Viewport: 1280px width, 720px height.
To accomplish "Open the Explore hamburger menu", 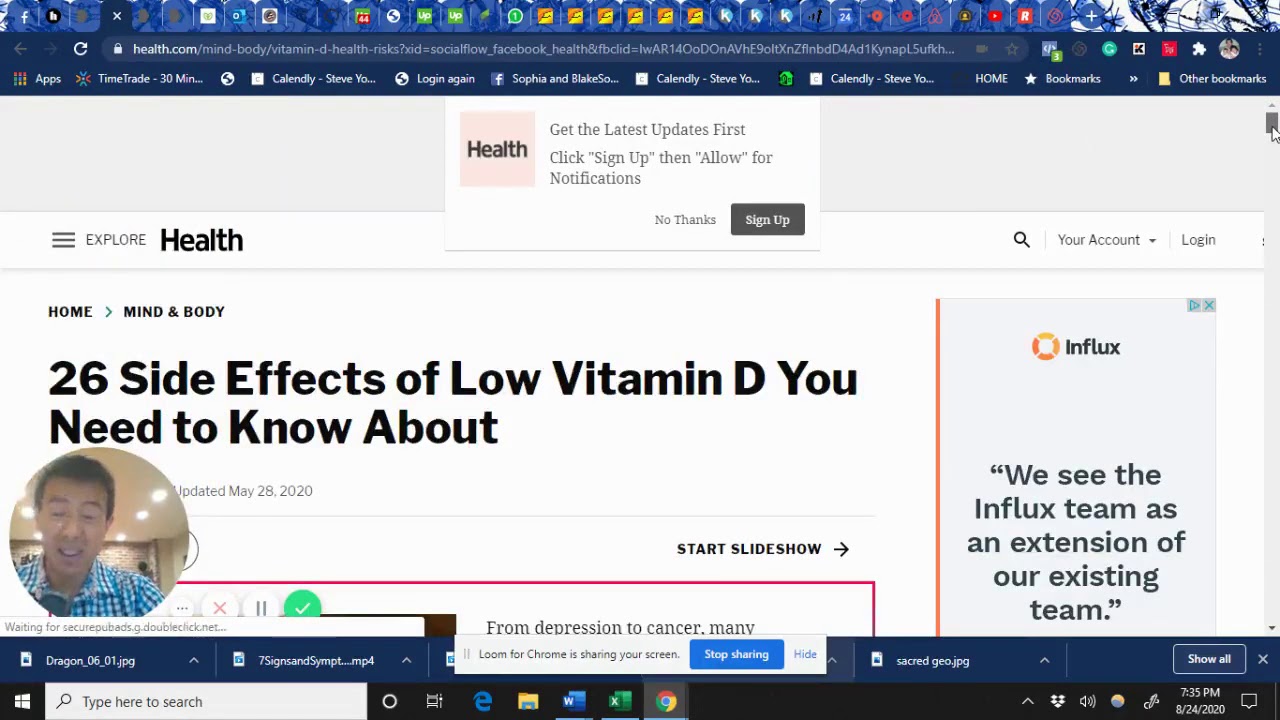I will 63,240.
